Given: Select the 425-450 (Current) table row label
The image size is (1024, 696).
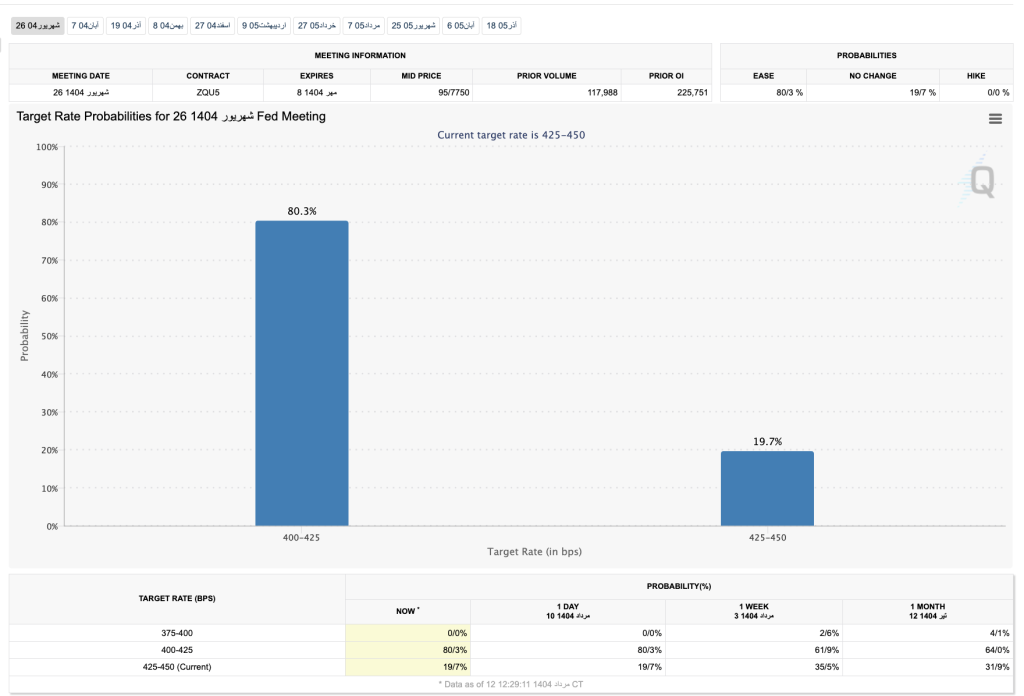Looking at the screenshot, I should [177, 667].
